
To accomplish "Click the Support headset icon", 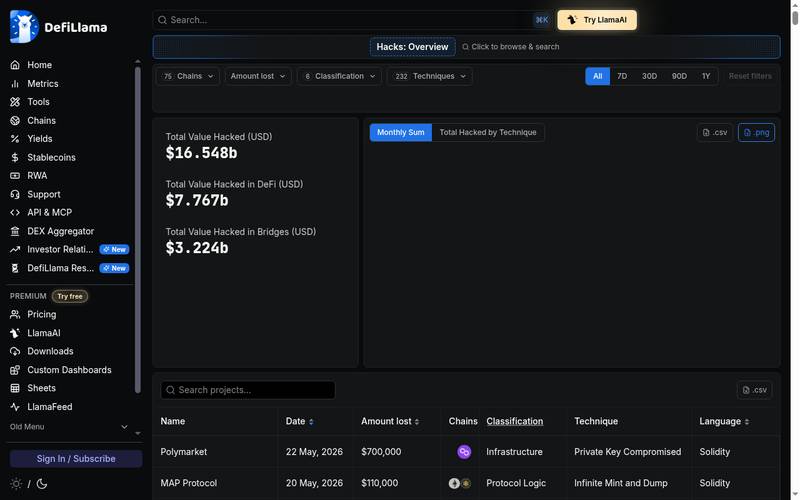I will 15,194.
